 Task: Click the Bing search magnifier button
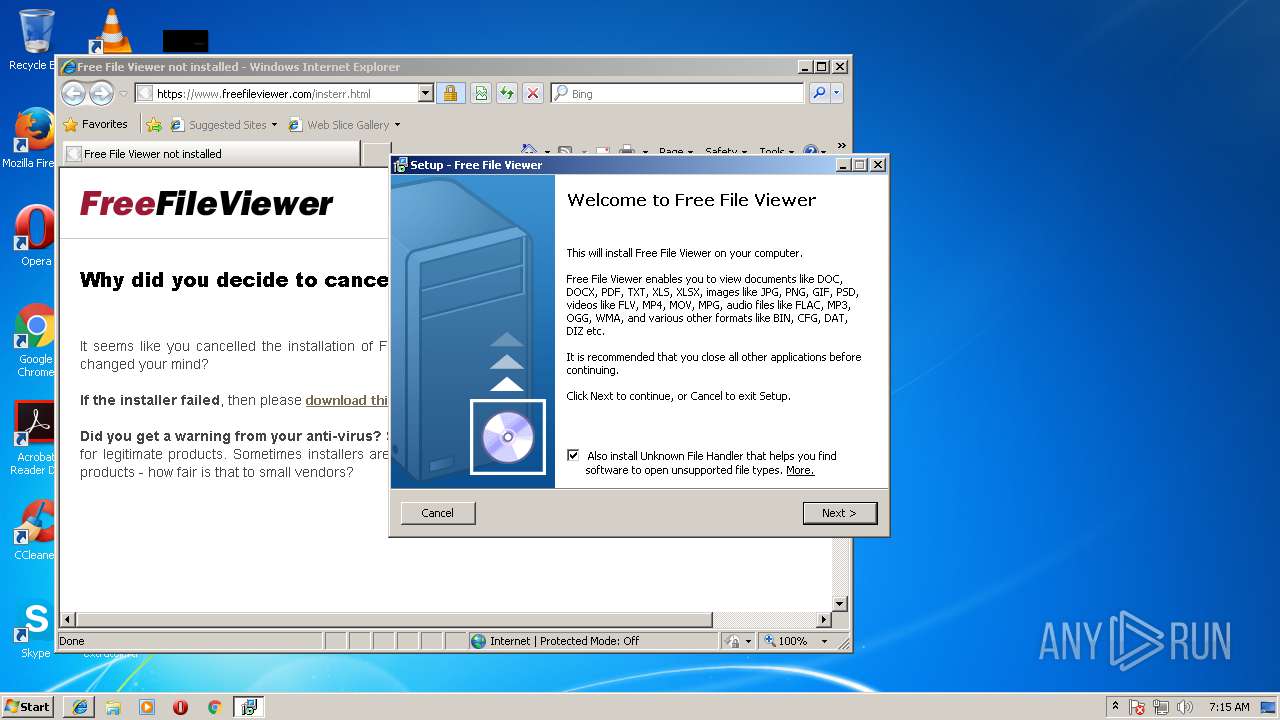(819, 93)
